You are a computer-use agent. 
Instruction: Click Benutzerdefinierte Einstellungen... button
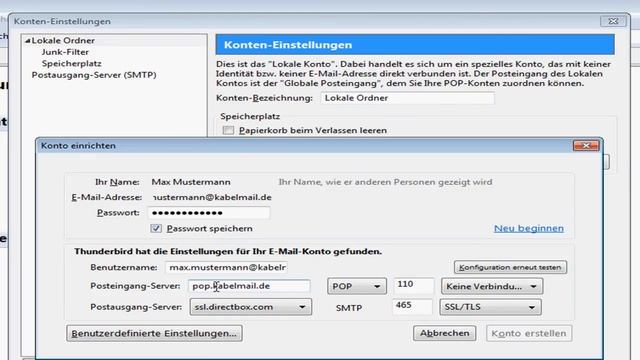pyautogui.click(x=154, y=333)
